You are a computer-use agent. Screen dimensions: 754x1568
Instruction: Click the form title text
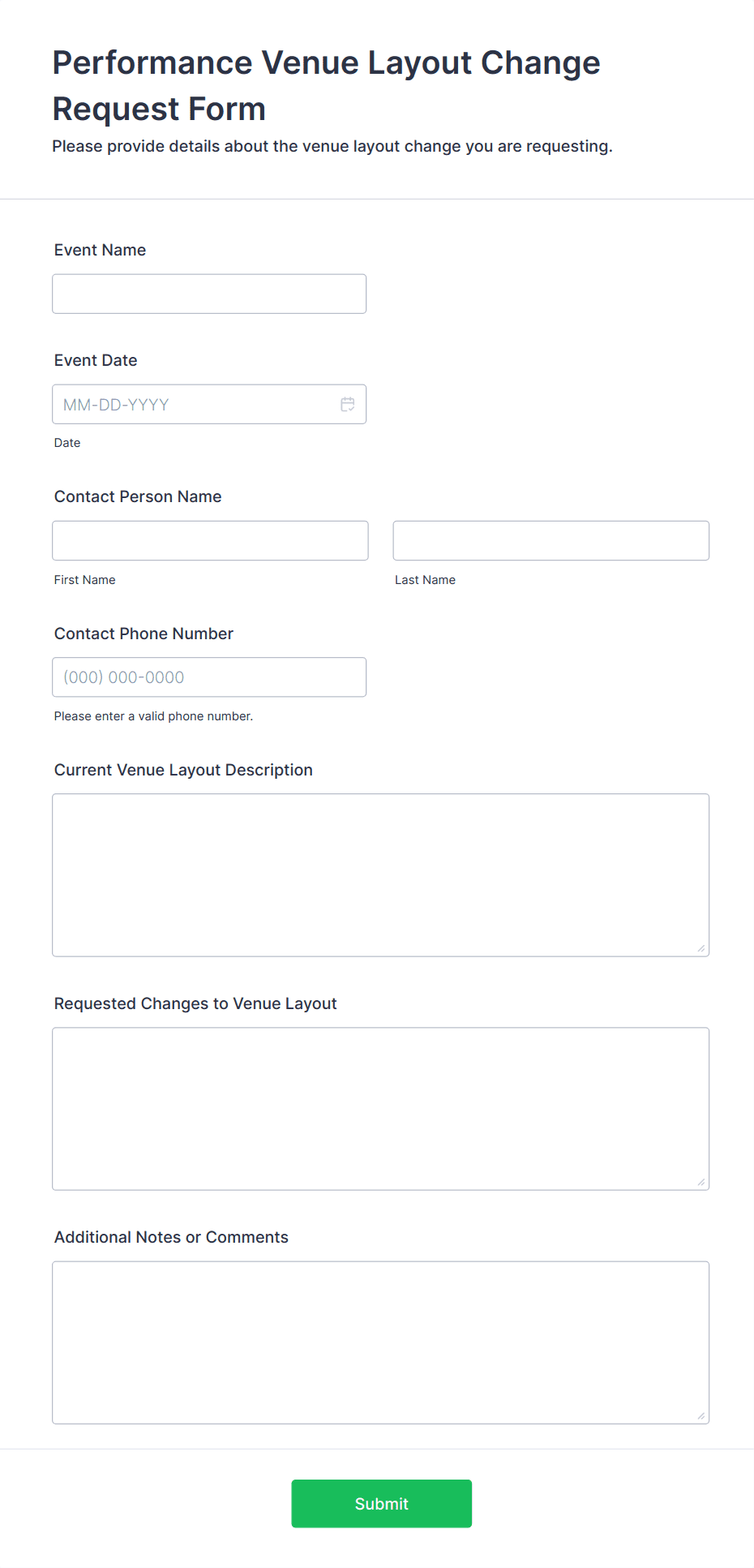(326, 84)
